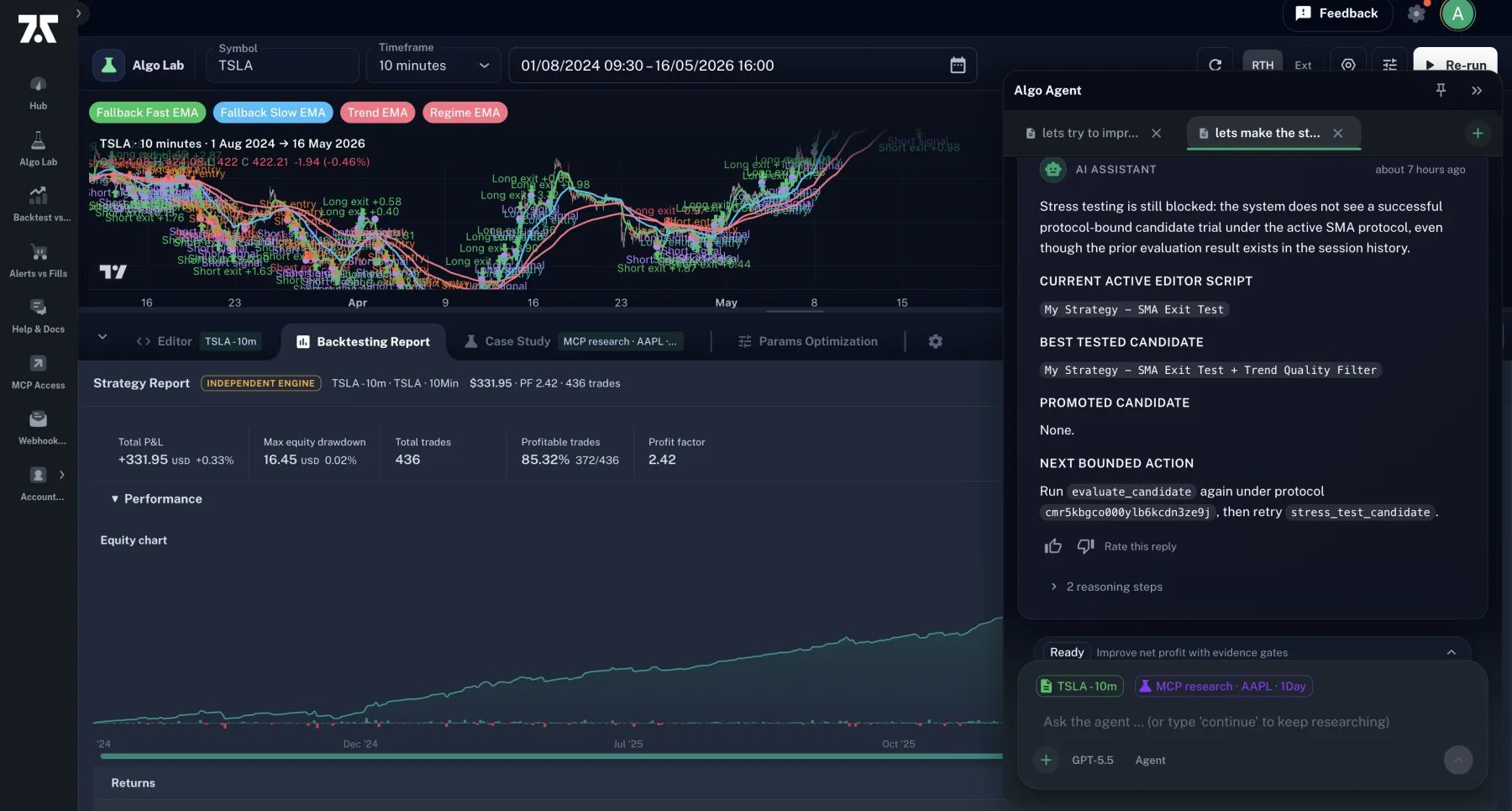Click the Total P&L value +331.95
Screen dimensions: 1512x811
pos(143,460)
